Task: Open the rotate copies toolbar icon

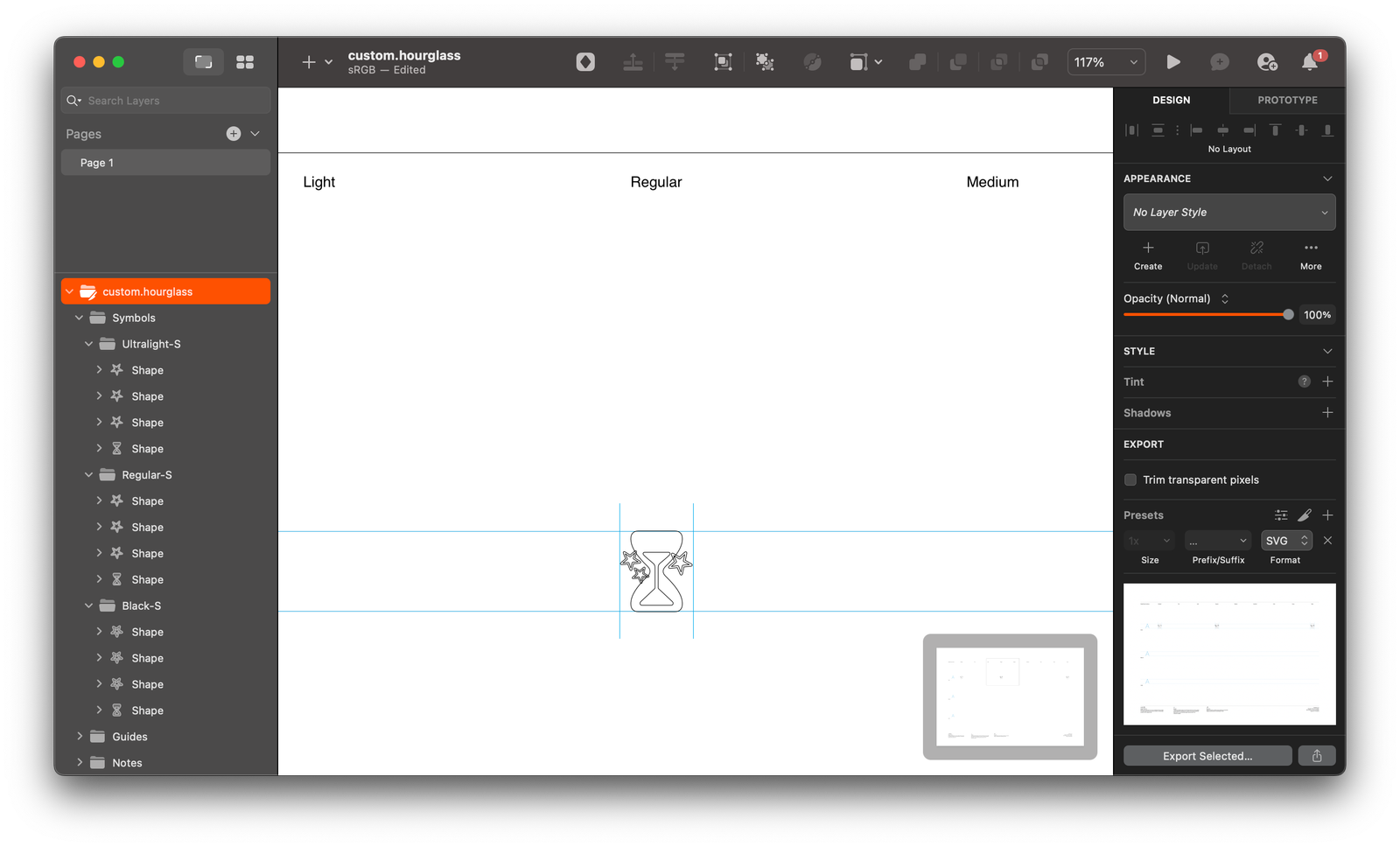Action: point(813,62)
